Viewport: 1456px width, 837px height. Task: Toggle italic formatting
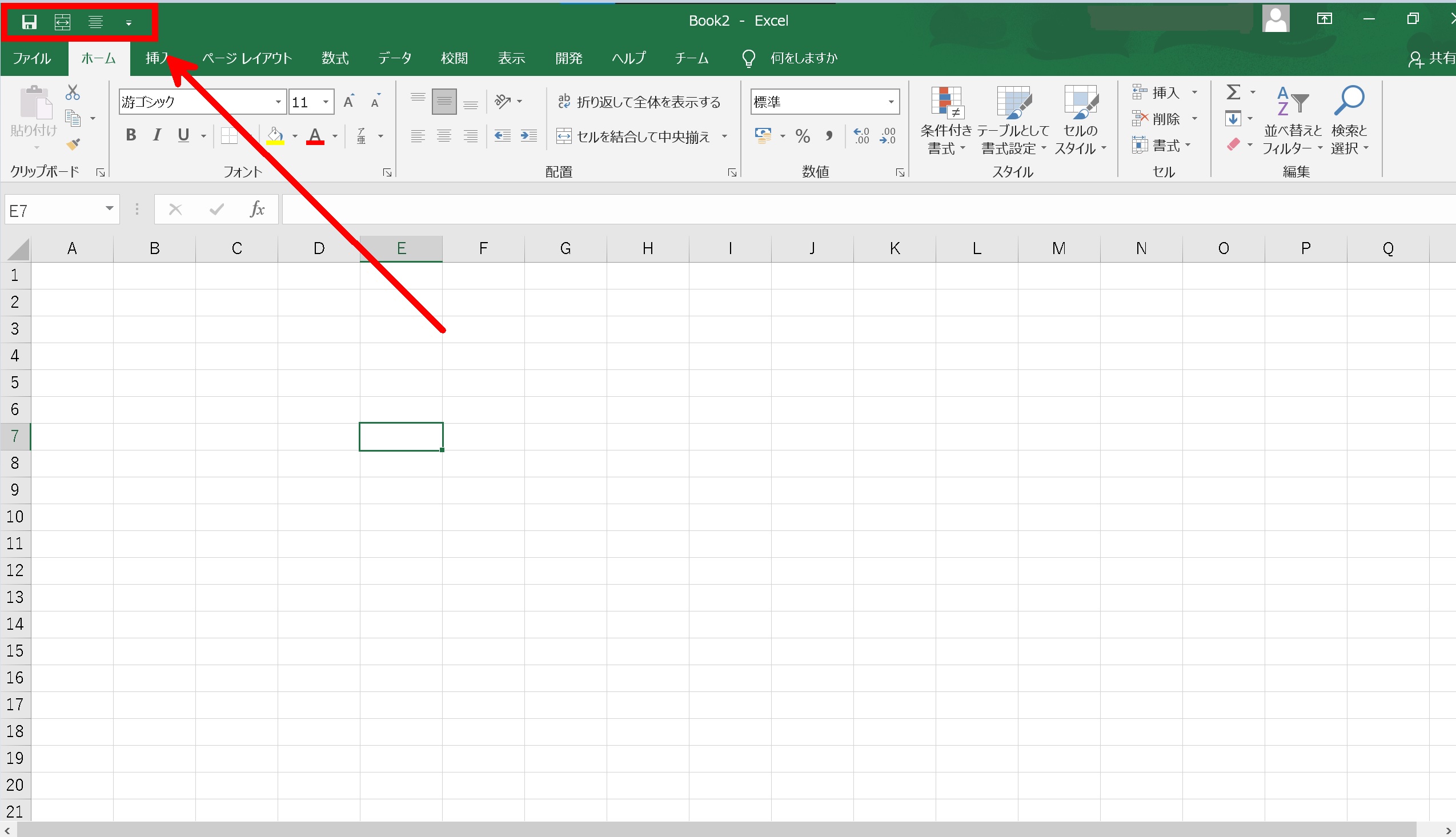click(157, 135)
